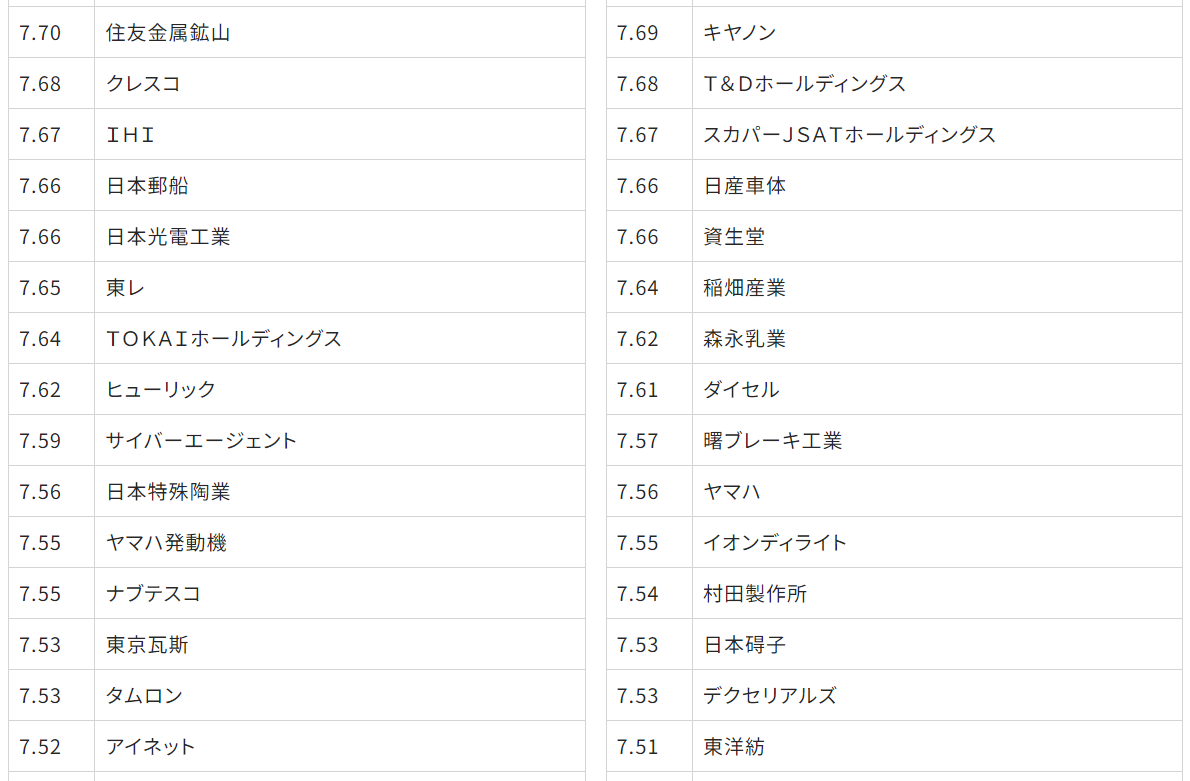
Task: Click on サイバーエージェント cell
Action: [x=202, y=441]
